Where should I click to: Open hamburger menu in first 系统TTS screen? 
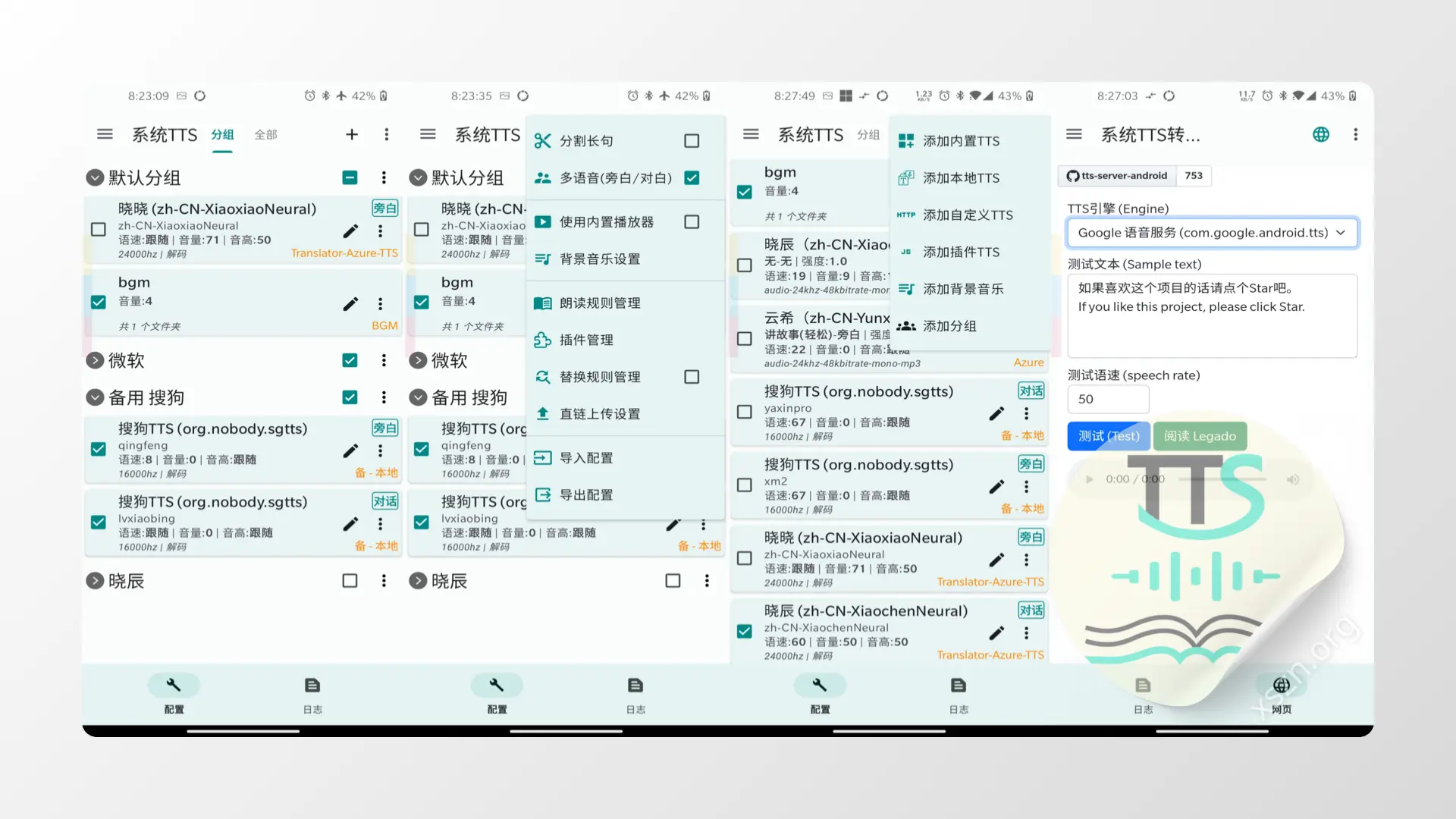[x=105, y=134]
